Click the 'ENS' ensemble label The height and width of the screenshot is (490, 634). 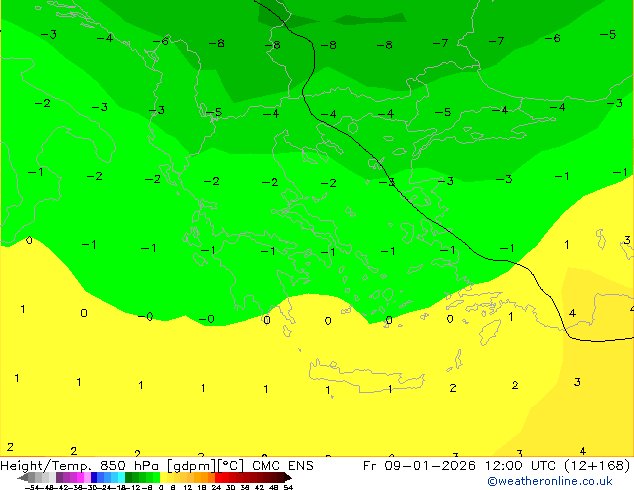[301, 466]
